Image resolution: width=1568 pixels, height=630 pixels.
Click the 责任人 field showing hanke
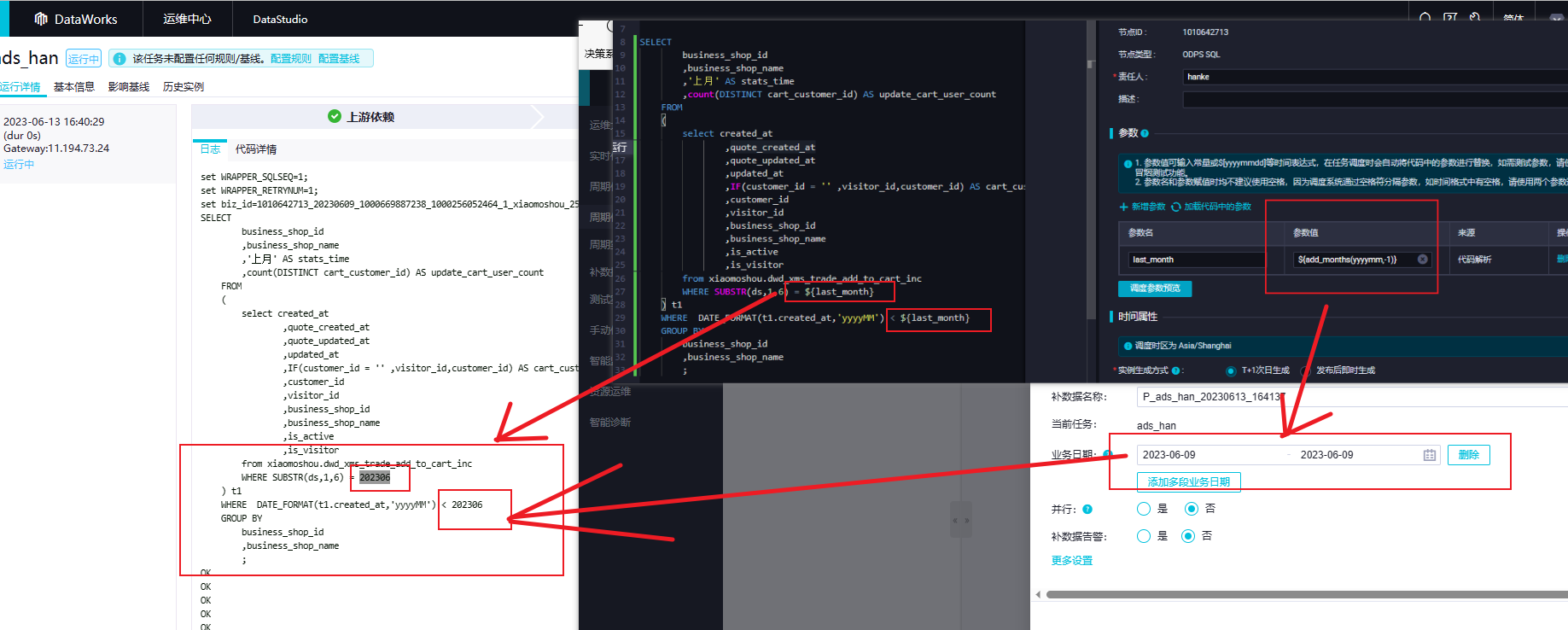pos(1374,77)
